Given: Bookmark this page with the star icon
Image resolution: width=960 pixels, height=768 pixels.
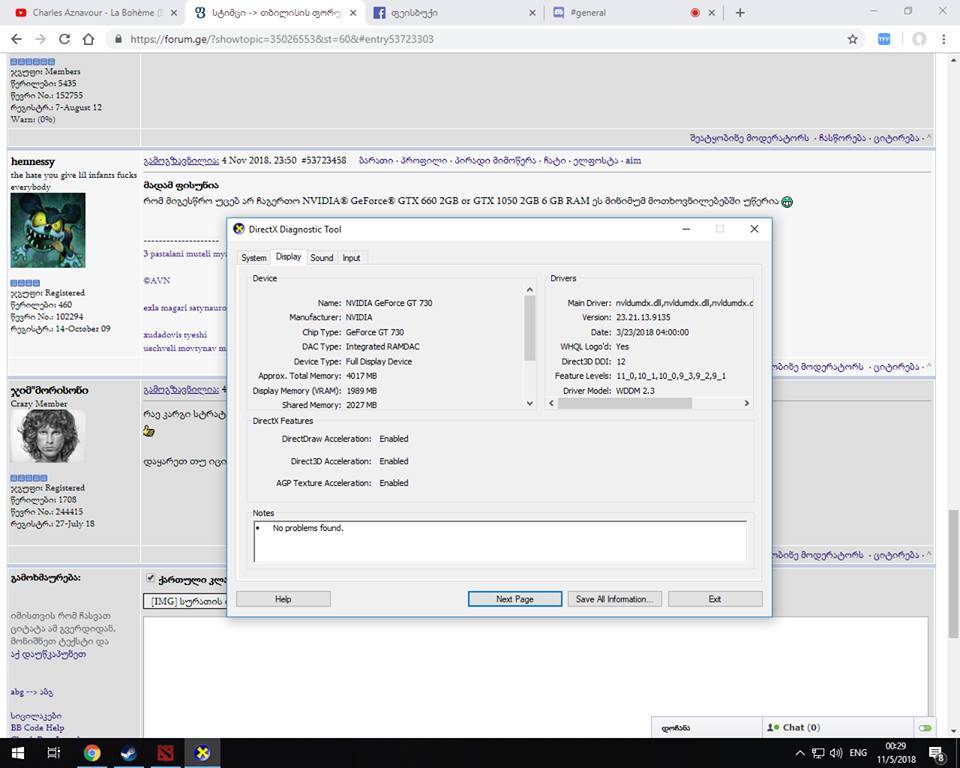Looking at the screenshot, I should coord(852,39).
